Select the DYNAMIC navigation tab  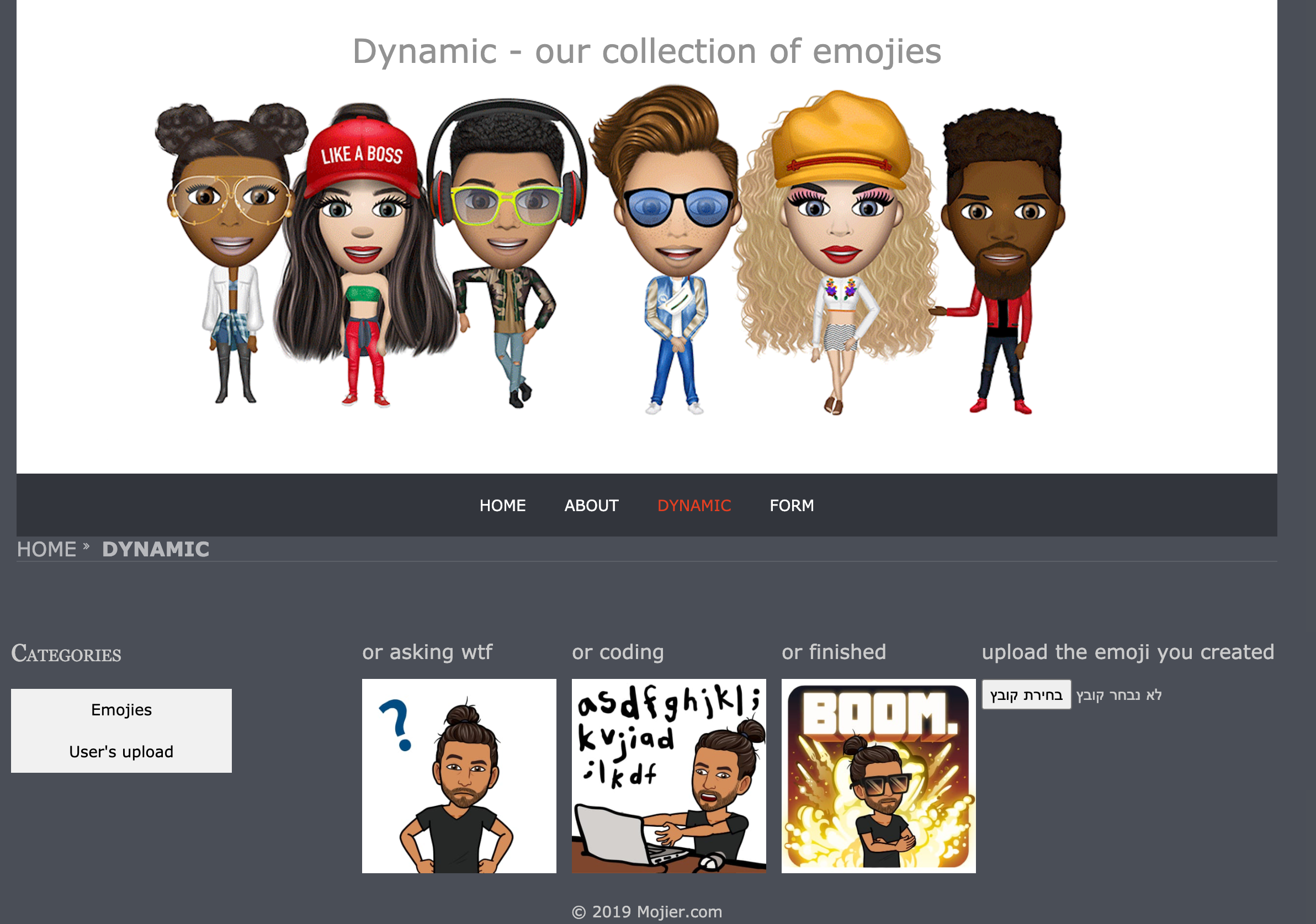click(693, 505)
